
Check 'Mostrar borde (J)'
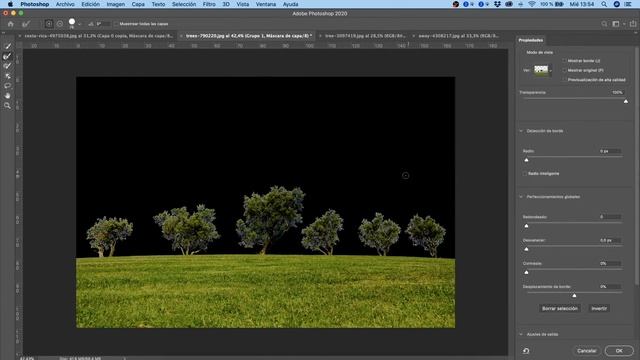point(564,61)
